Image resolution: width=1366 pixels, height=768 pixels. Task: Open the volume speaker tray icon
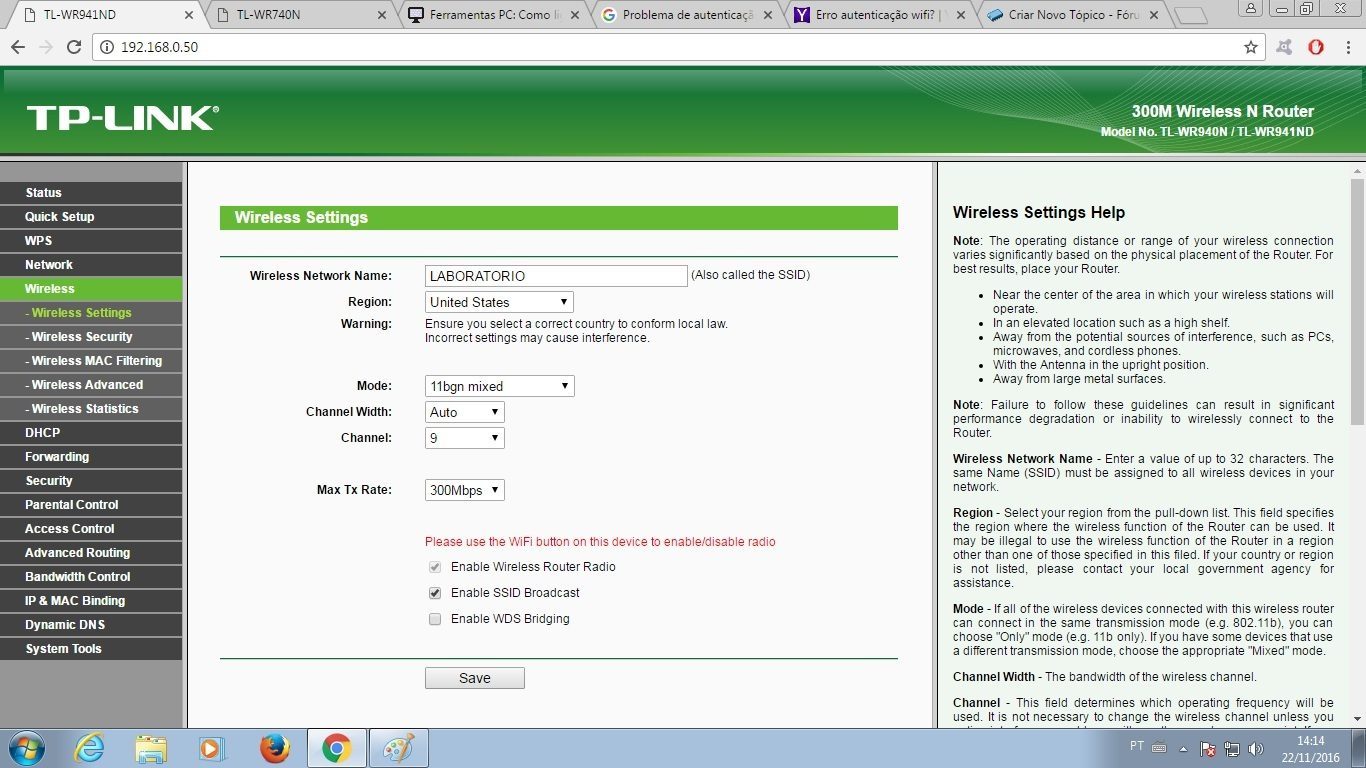1256,748
